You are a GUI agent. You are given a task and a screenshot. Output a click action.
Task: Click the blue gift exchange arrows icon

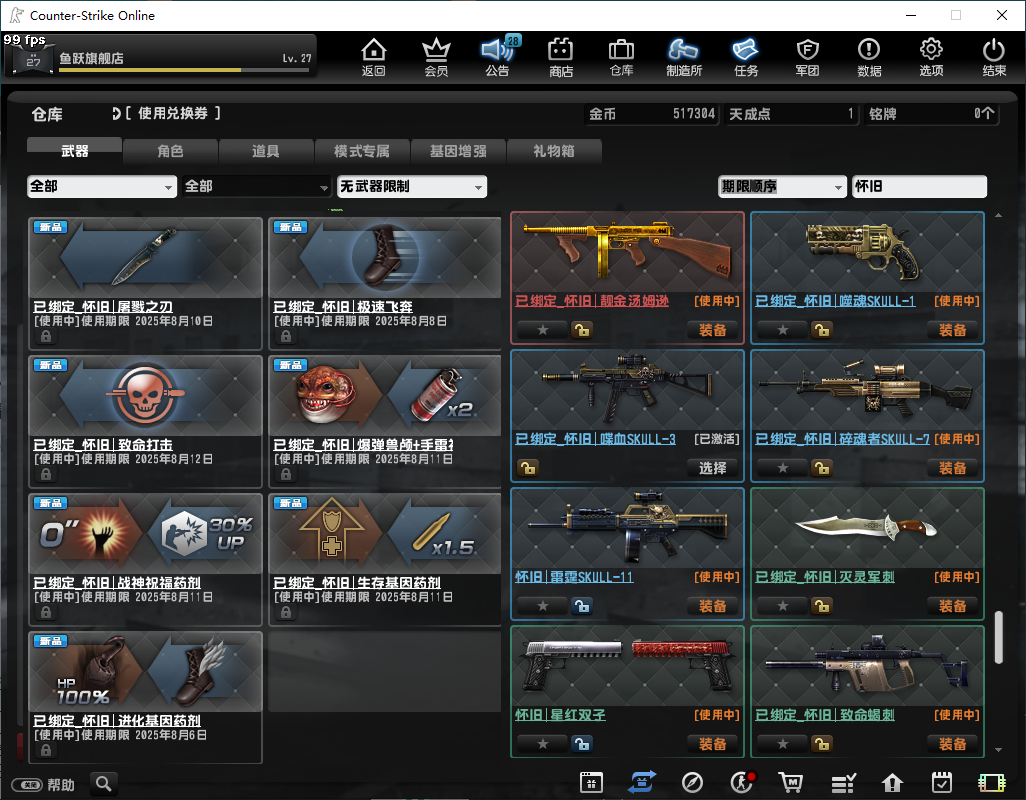(x=642, y=782)
